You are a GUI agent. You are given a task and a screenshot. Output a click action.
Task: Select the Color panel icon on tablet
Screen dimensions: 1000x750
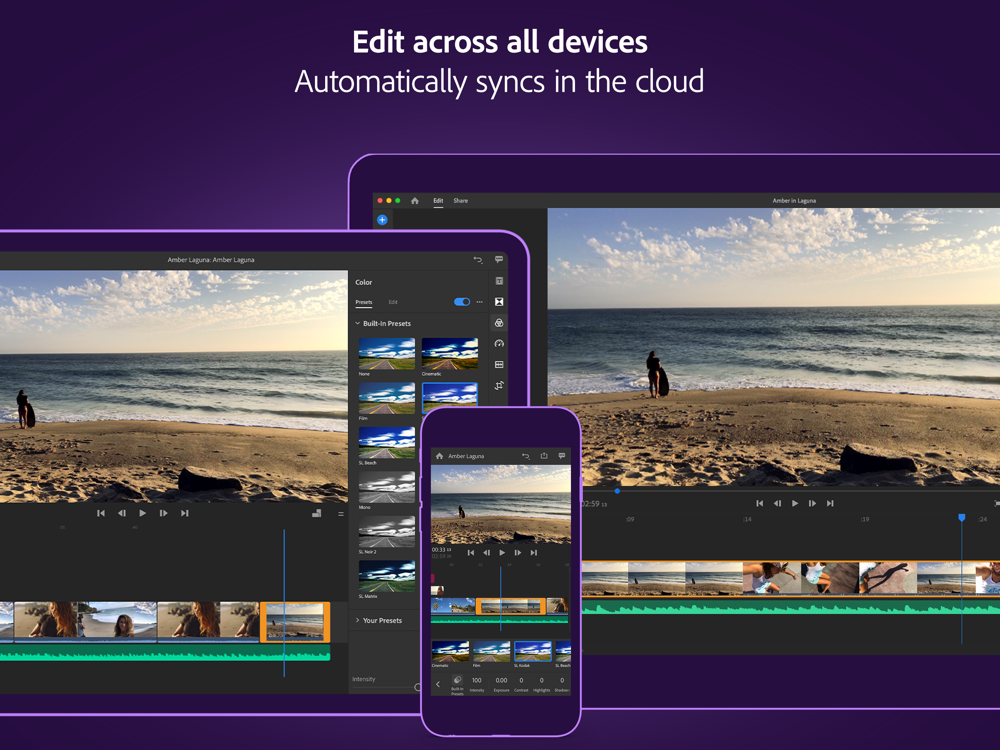point(499,323)
